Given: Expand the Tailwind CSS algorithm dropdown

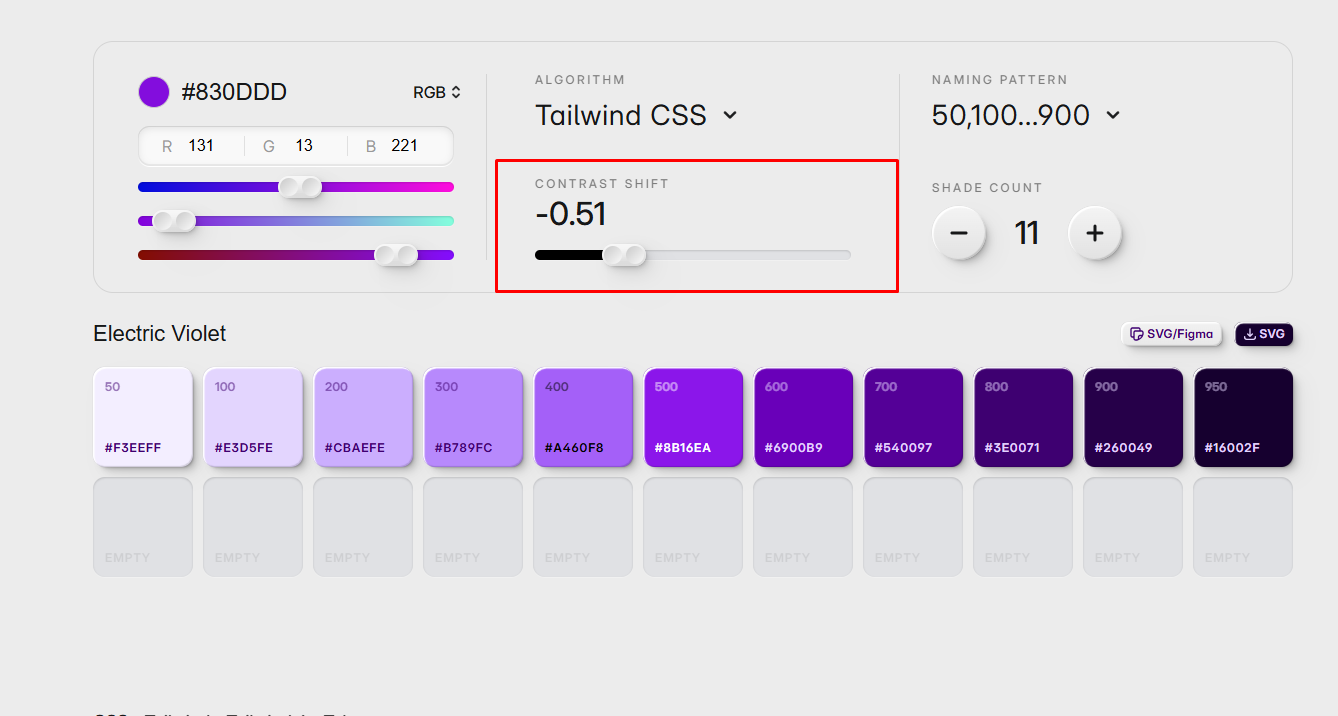Looking at the screenshot, I should point(636,115).
